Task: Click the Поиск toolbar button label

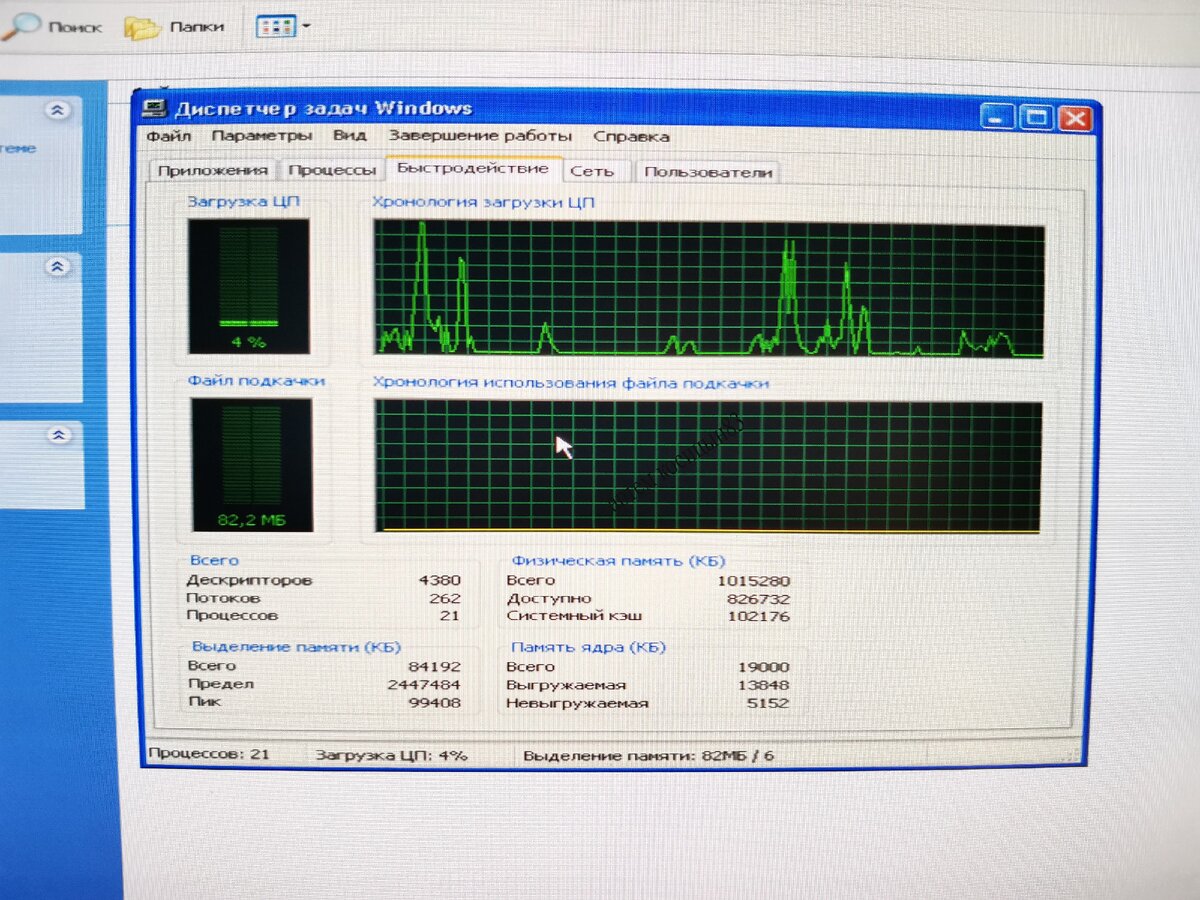Action: point(75,27)
